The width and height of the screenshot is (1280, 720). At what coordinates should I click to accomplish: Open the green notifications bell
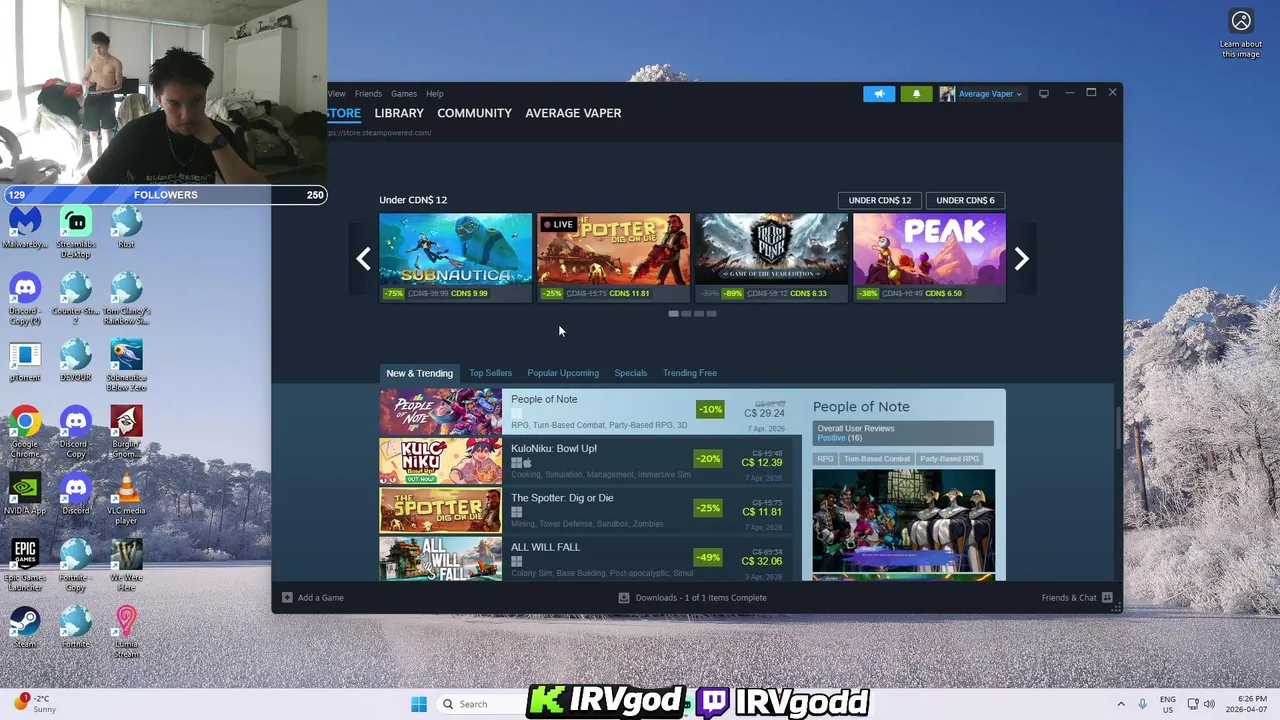click(916, 94)
